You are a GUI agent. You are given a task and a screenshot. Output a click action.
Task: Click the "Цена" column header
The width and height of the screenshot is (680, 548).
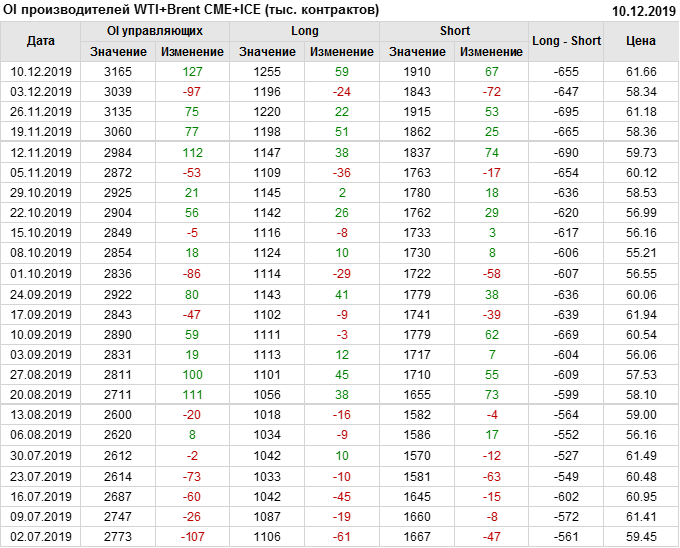641,41
